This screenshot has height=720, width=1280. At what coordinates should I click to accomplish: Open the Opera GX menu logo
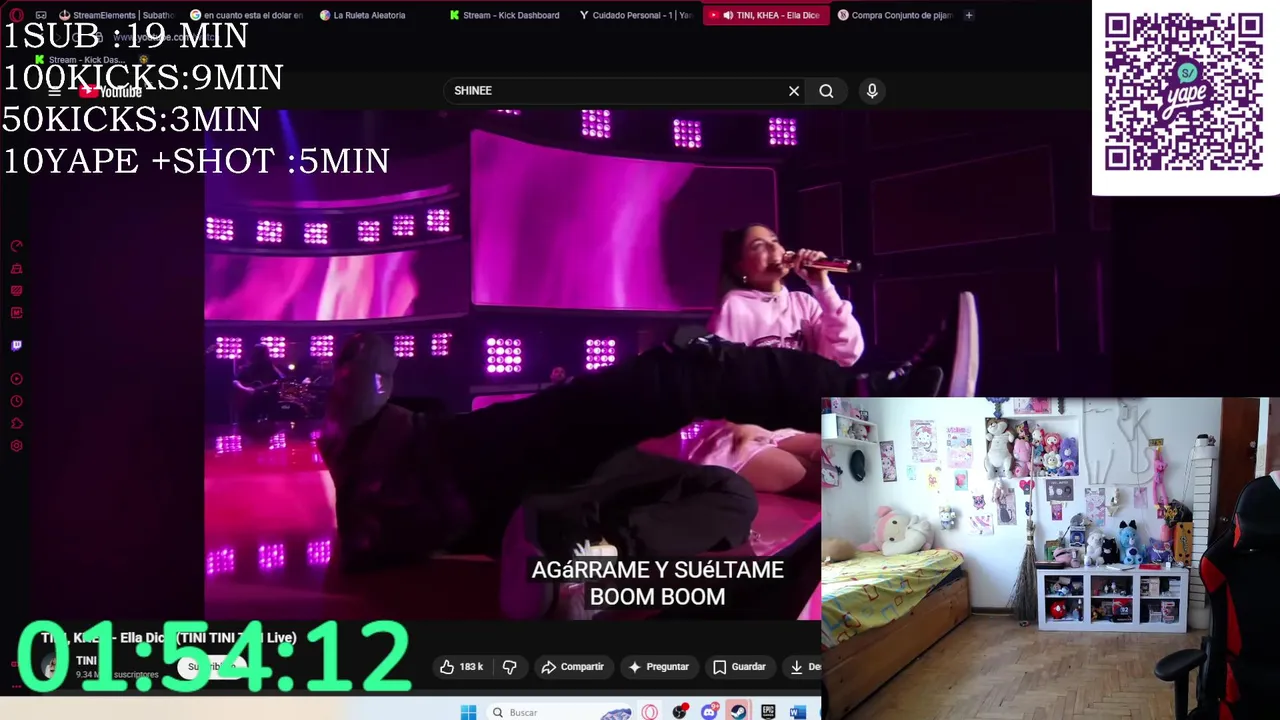(x=17, y=15)
